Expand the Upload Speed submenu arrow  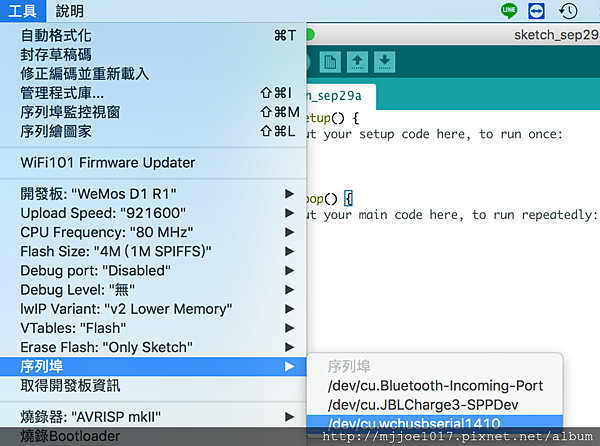290,213
